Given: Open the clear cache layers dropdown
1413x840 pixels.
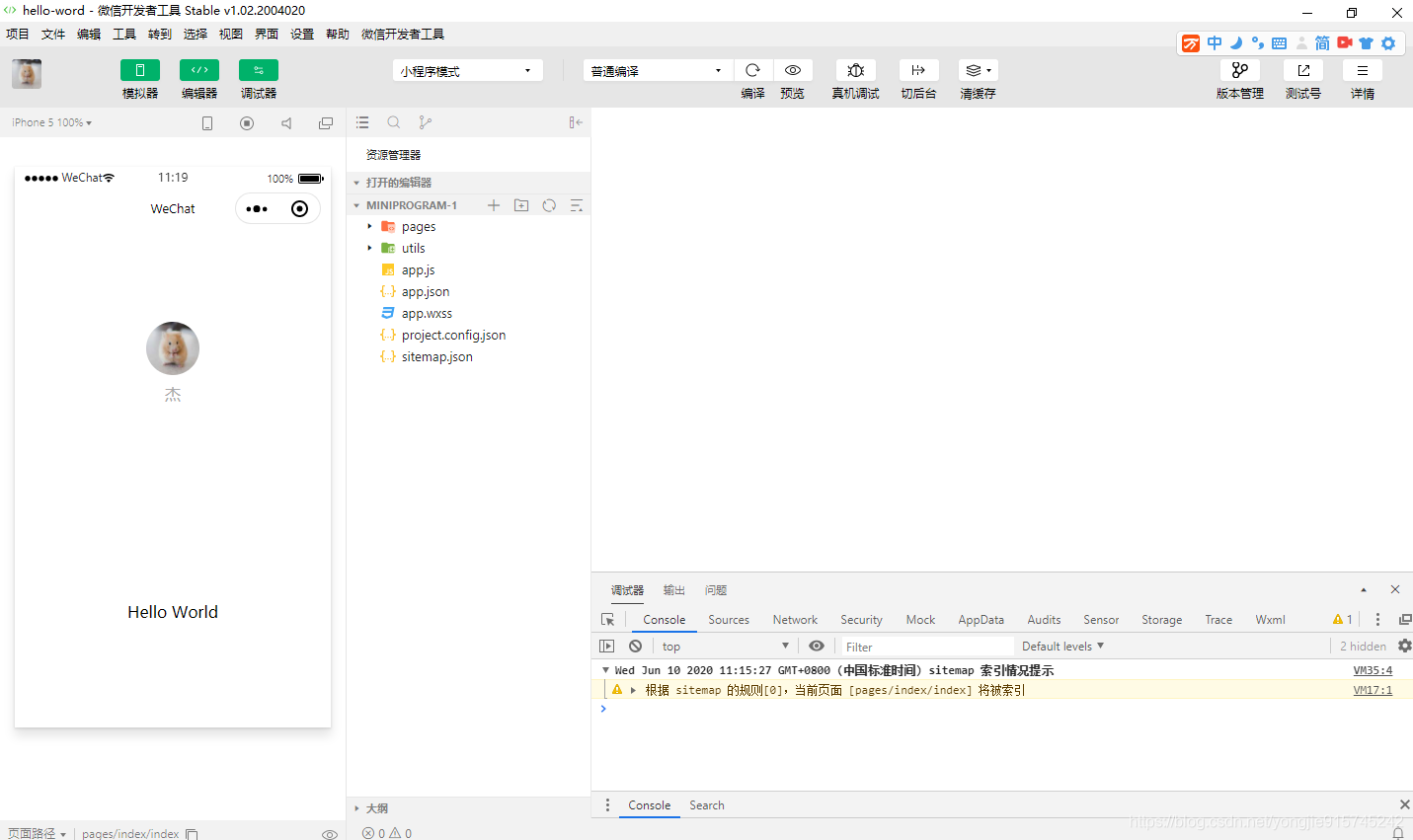Looking at the screenshot, I should (979, 70).
